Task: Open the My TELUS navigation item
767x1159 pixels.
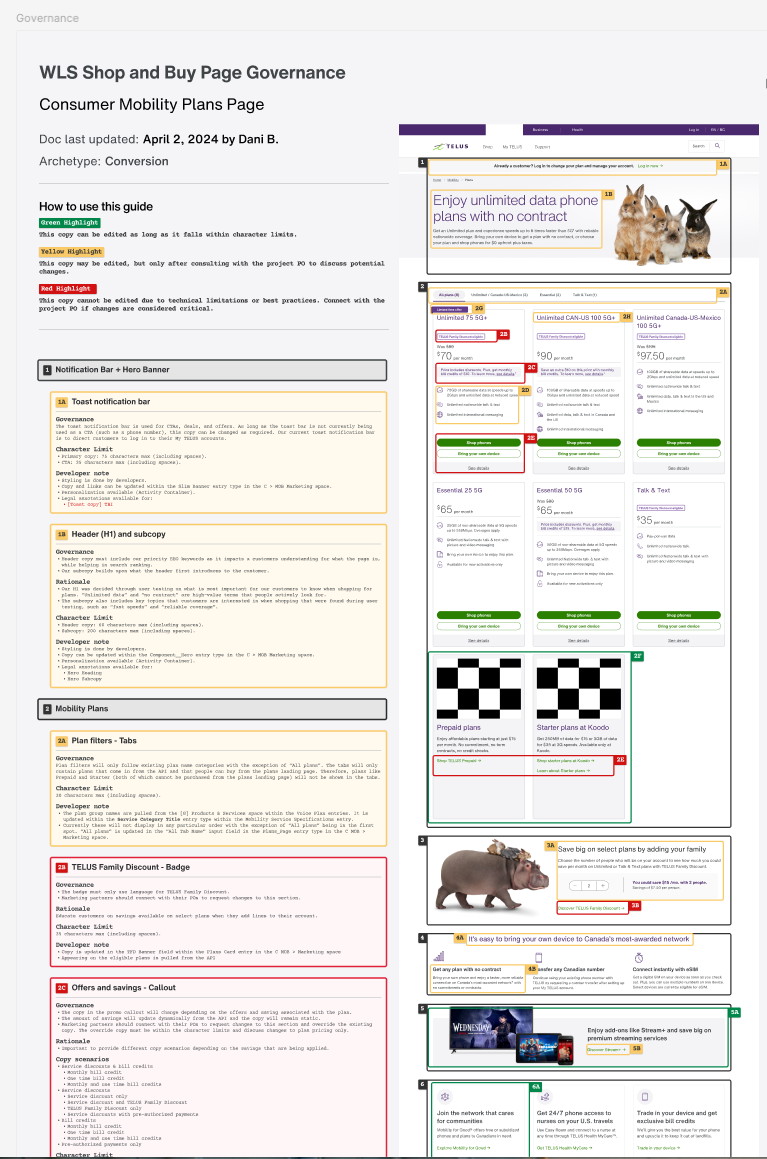Action: coord(512,146)
